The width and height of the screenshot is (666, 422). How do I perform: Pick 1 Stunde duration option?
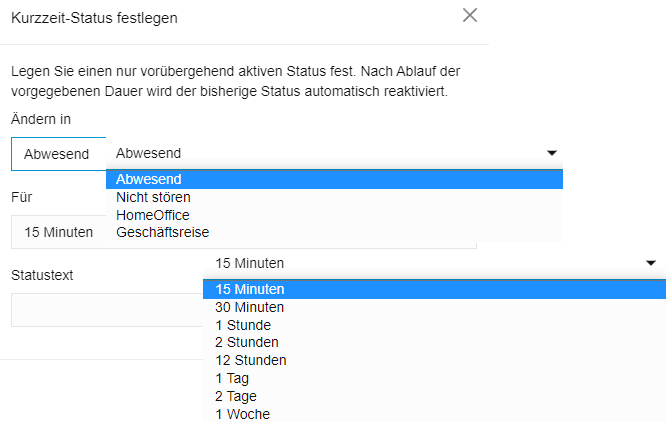(435, 325)
